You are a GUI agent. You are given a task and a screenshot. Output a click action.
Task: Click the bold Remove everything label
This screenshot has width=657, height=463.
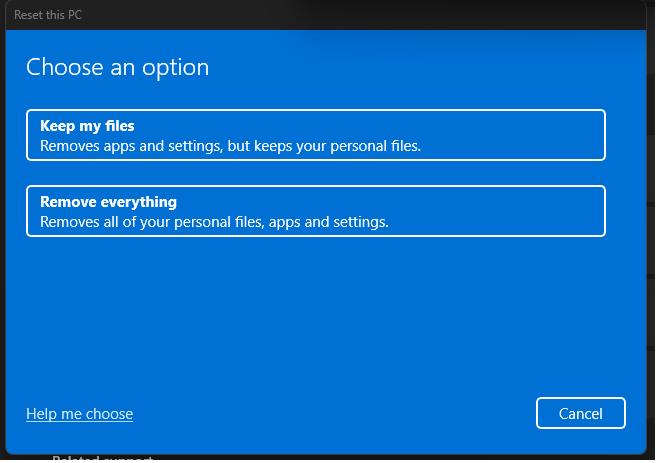tap(108, 202)
